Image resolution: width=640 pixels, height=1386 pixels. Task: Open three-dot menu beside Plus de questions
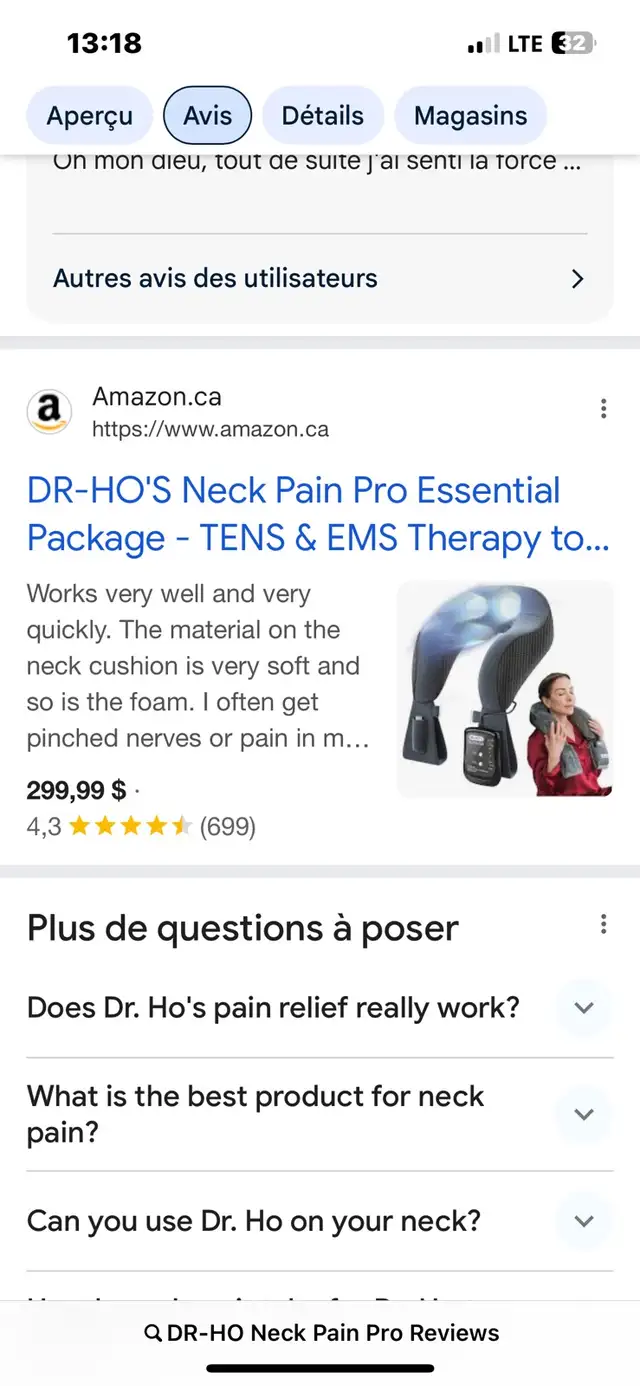[603, 924]
